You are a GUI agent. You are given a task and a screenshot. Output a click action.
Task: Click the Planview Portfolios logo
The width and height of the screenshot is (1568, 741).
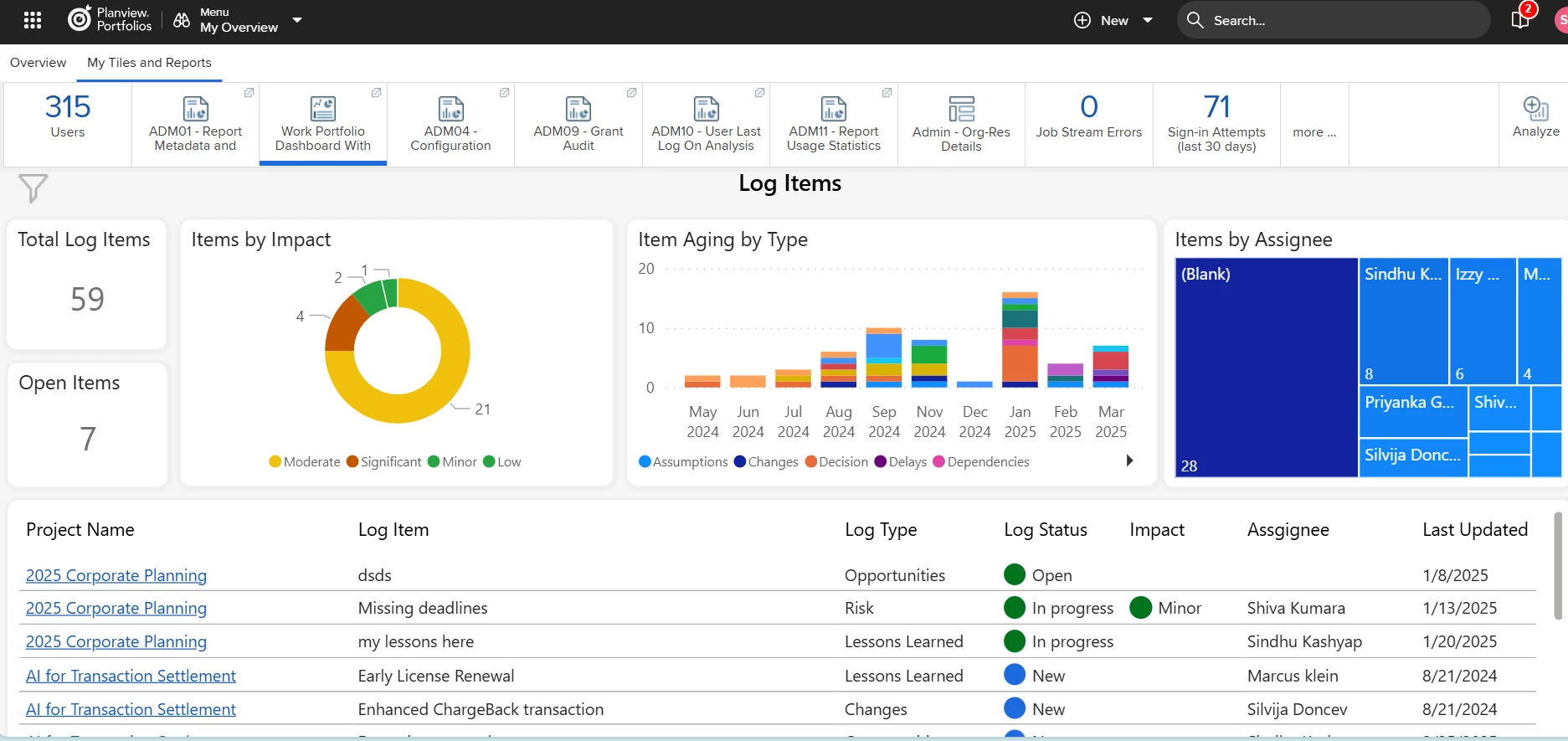(x=110, y=20)
